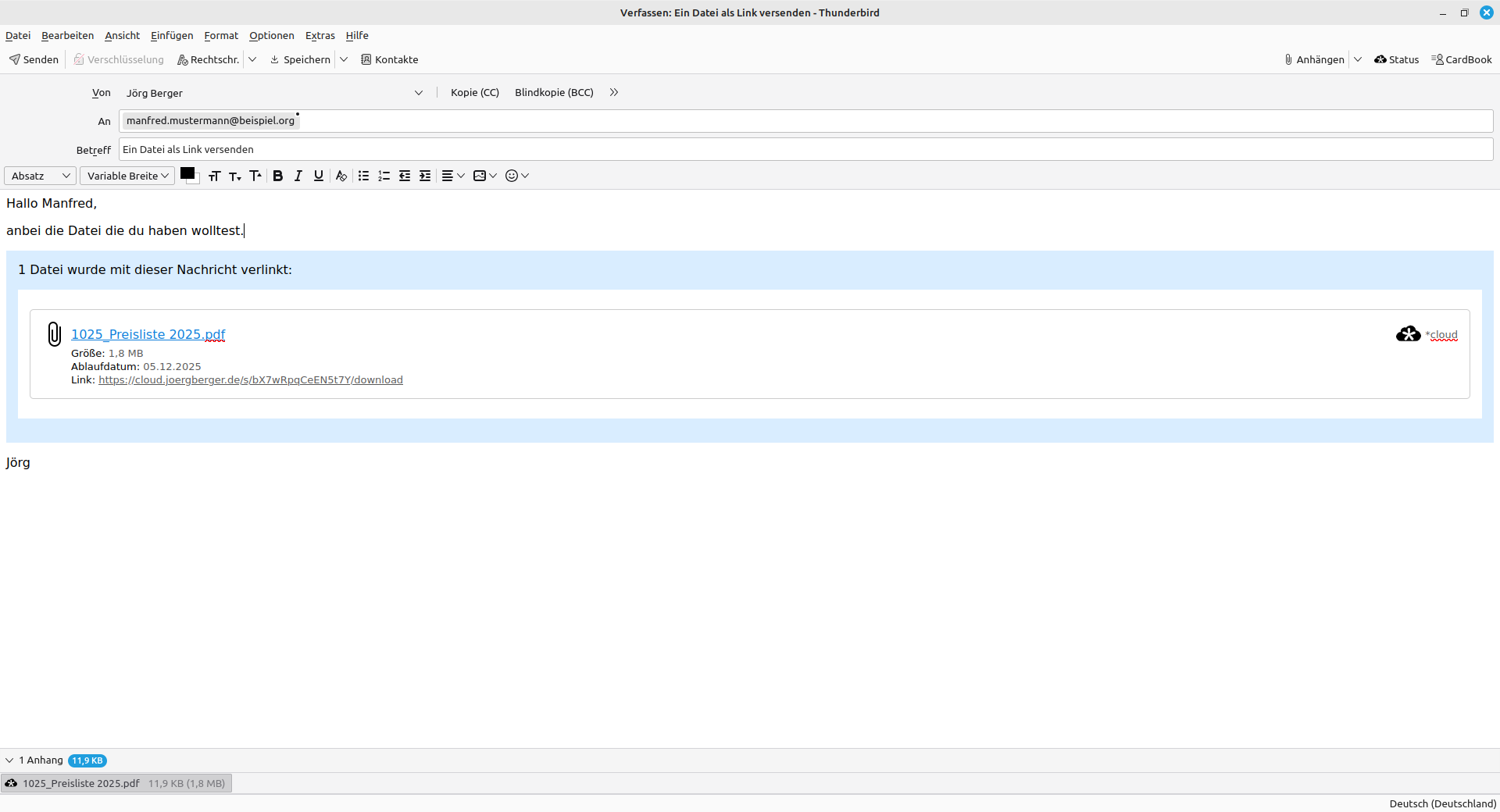Insert a numbered list
Image resolution: width=1500 pixels, height=812 pixels.
pos(384,176)
